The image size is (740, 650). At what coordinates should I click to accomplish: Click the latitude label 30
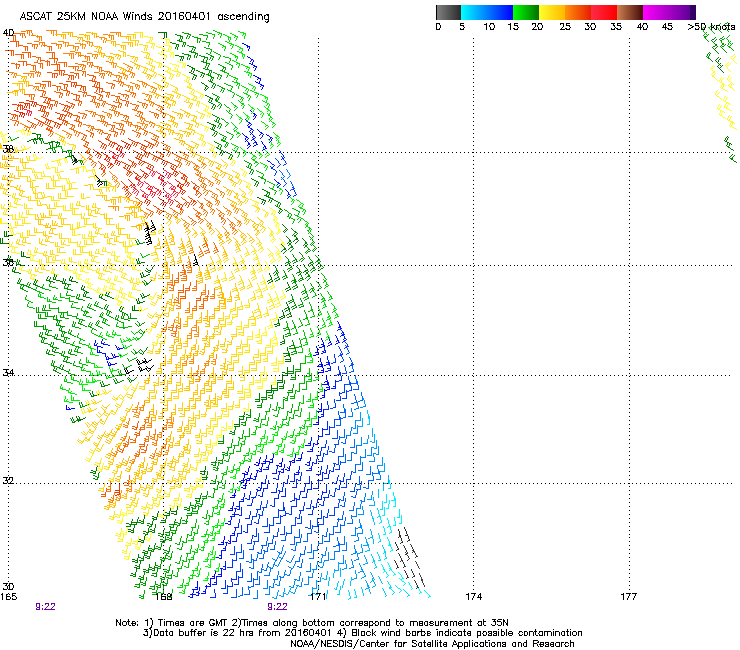[8, 587]
